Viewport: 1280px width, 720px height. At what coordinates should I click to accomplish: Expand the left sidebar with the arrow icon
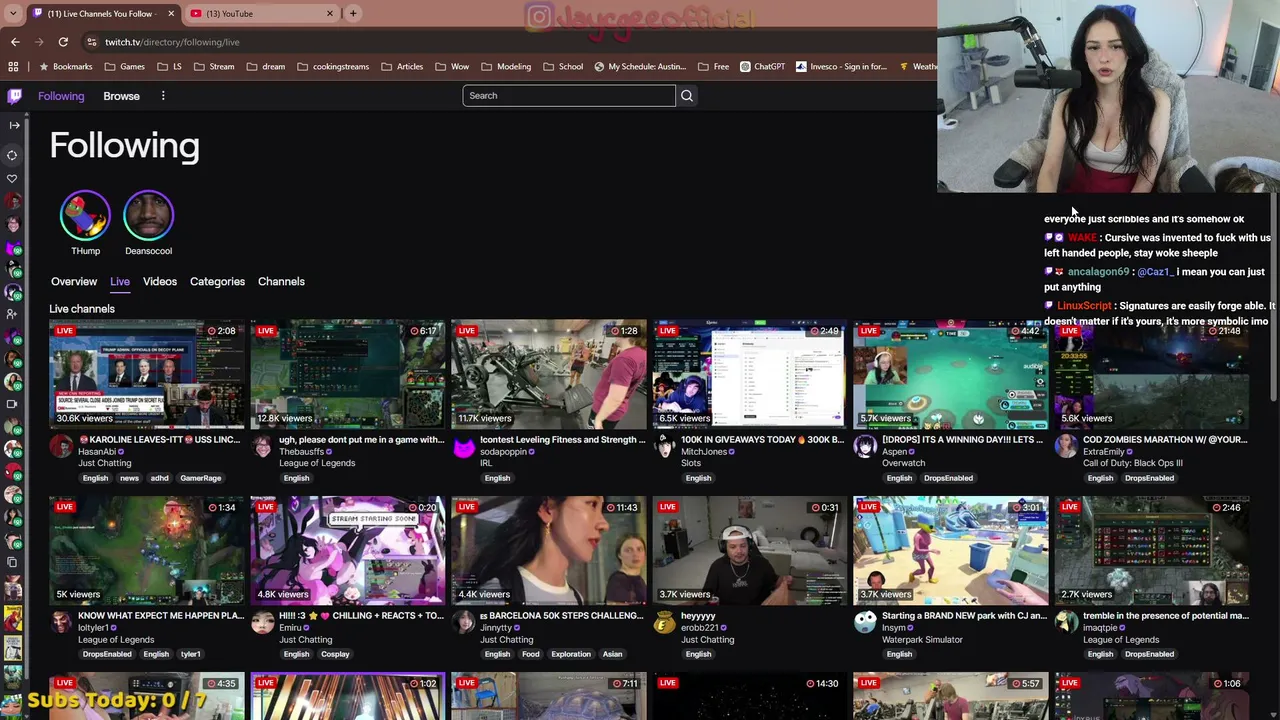[14, 125]
